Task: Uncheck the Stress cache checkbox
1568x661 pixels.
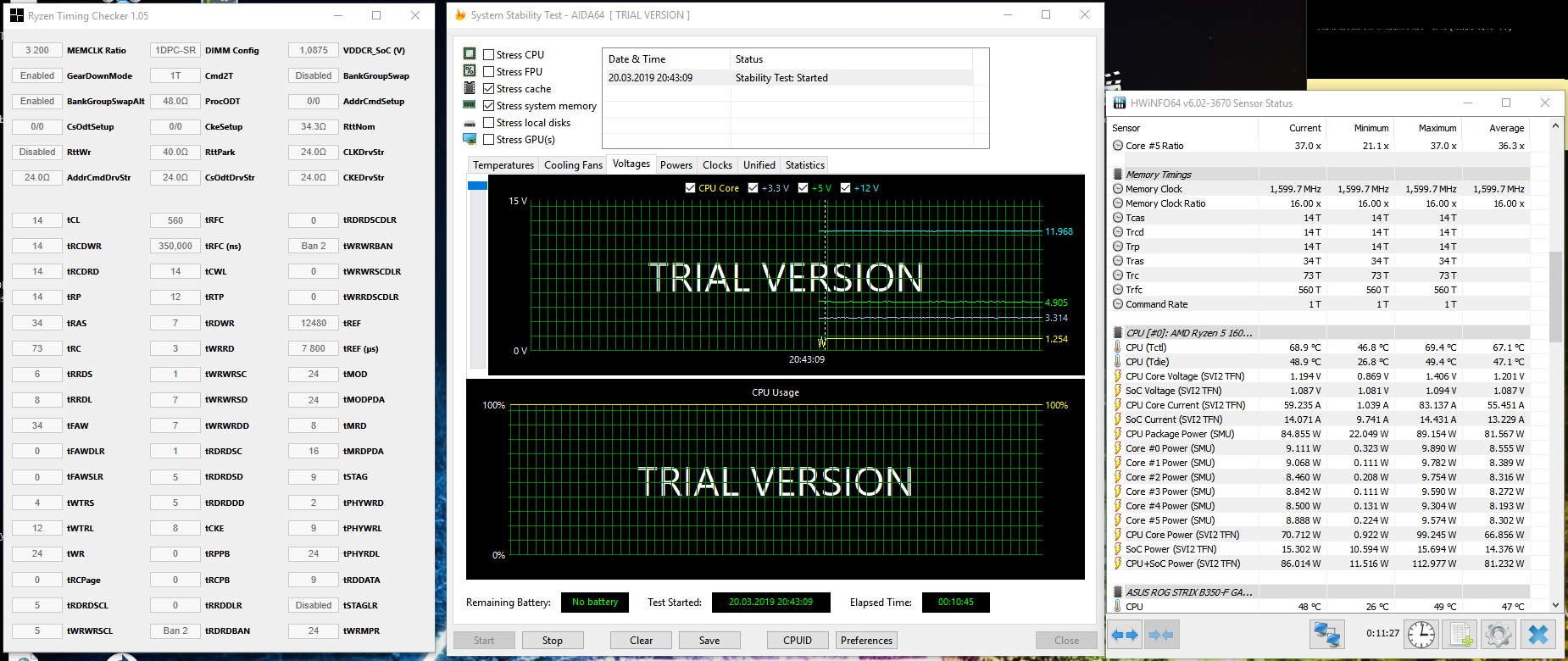Action: point(488,88)
